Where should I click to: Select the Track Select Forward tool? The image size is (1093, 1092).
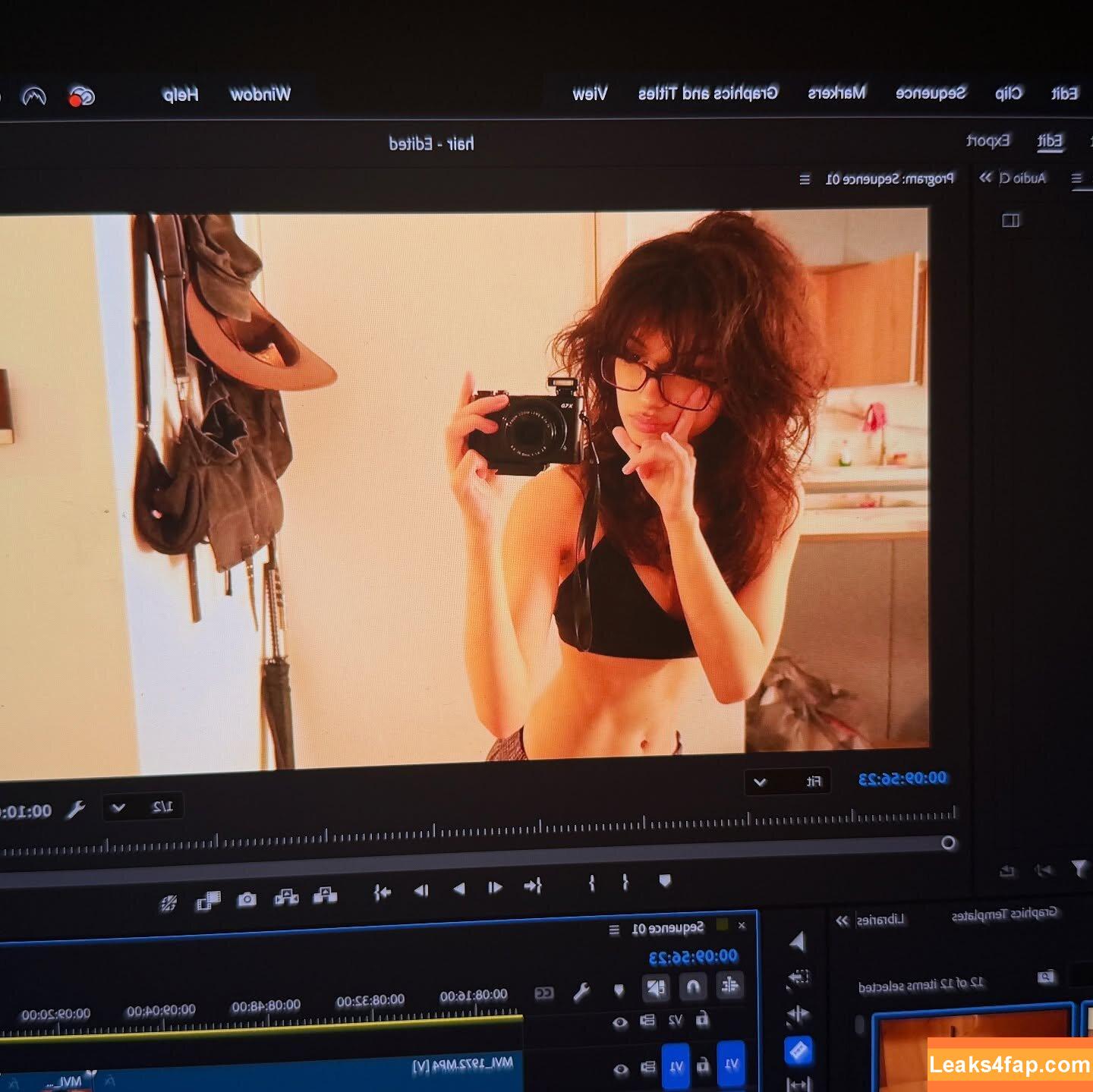(798, 977)
